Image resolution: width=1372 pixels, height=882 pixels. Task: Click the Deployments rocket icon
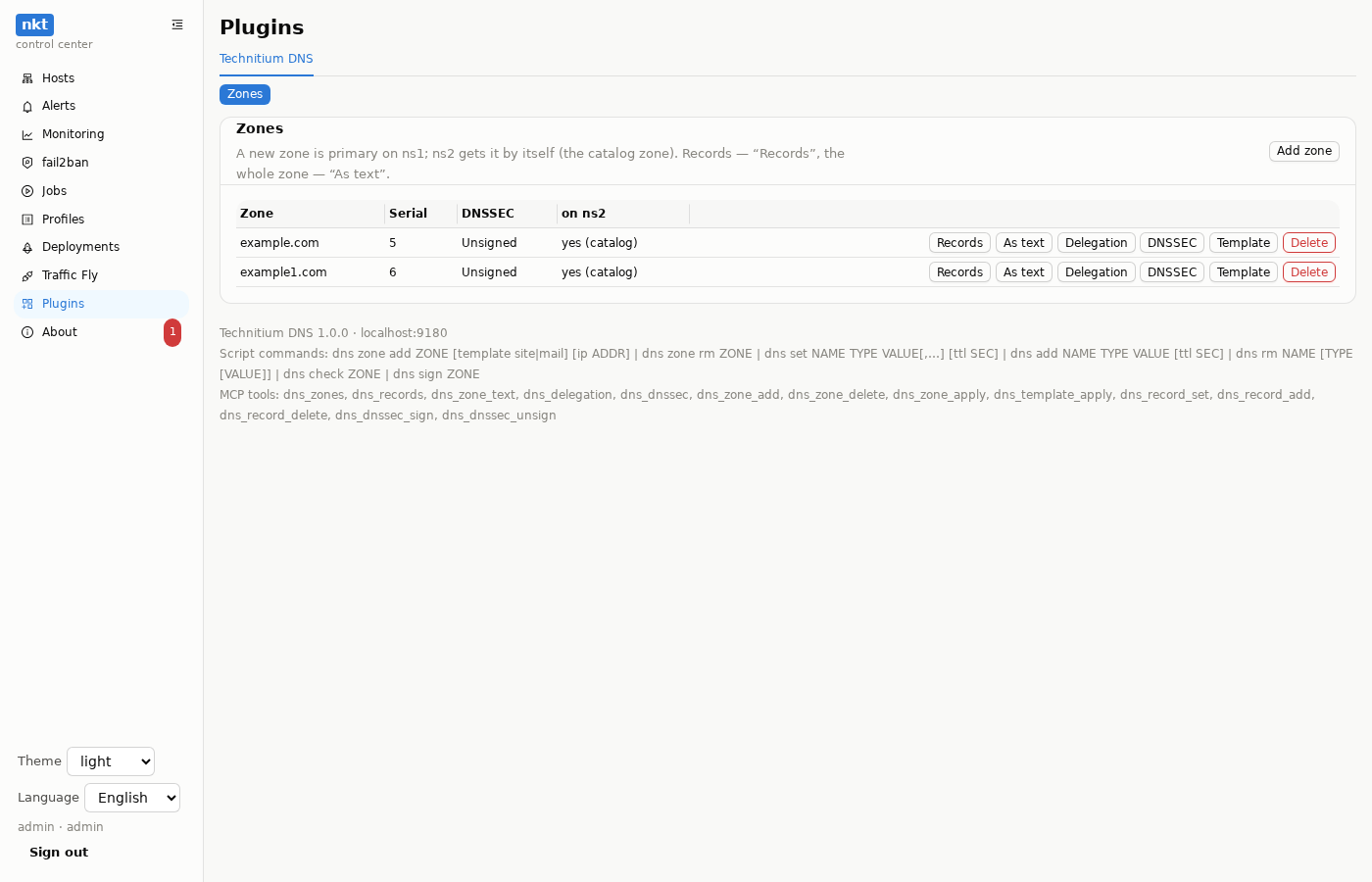coord(27,247)
